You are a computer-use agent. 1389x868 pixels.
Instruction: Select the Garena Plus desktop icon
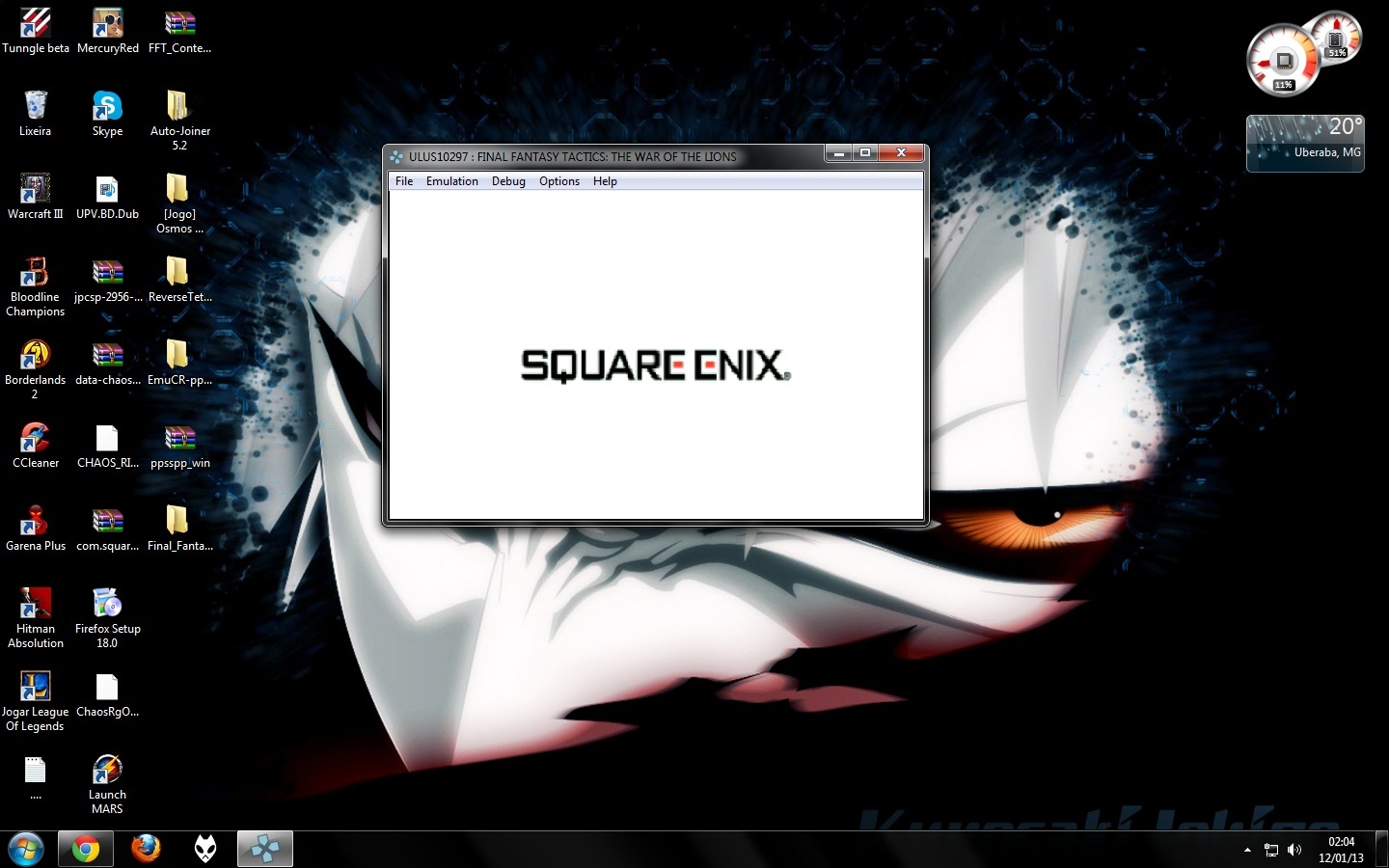[x=35, y=523]
